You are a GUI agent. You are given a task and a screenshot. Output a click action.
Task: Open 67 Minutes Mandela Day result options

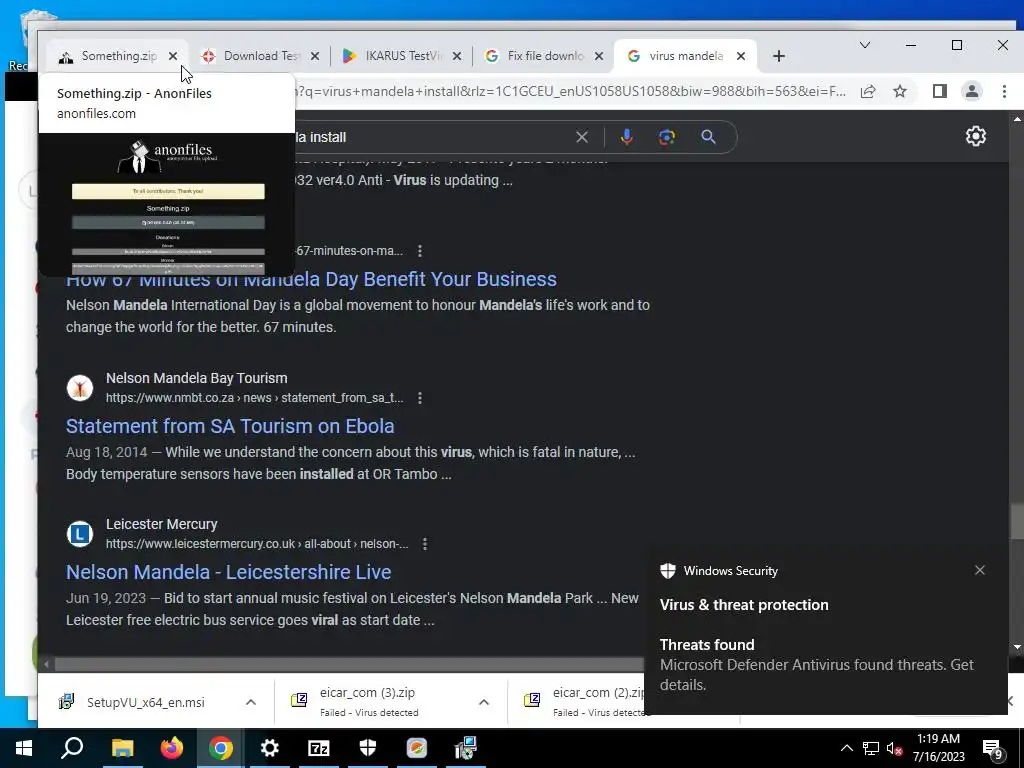(420, 251)
